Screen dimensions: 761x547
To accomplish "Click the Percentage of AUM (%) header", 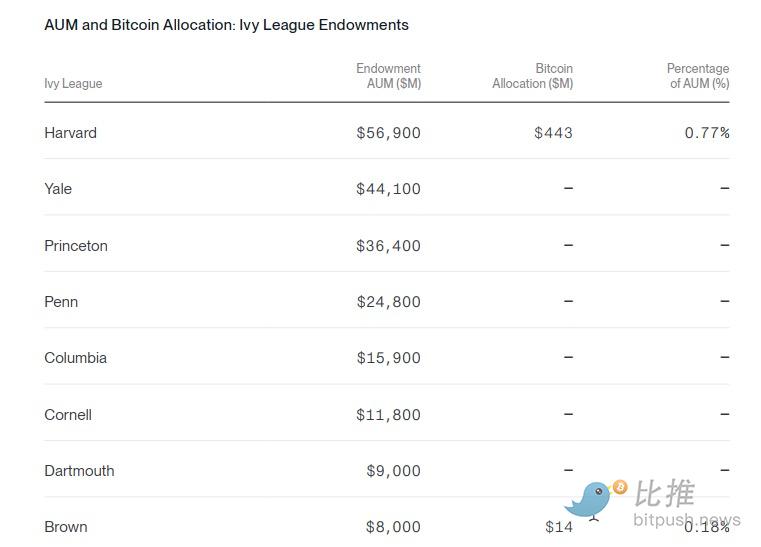I will point(698,76).
